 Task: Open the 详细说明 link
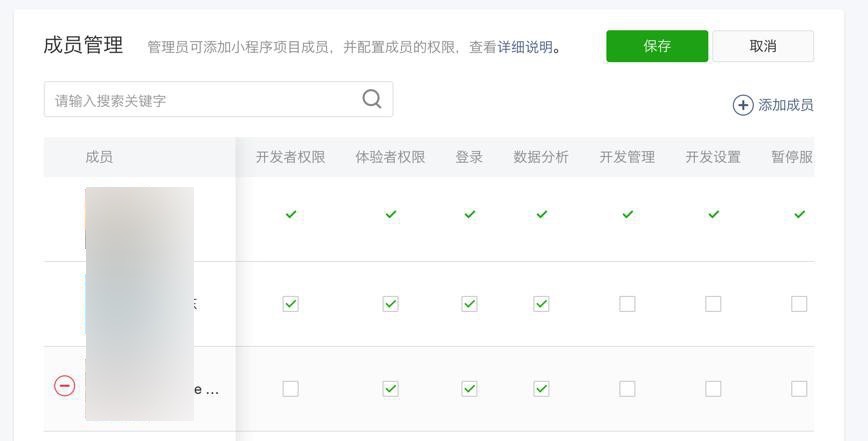click(x=525, y=47)
